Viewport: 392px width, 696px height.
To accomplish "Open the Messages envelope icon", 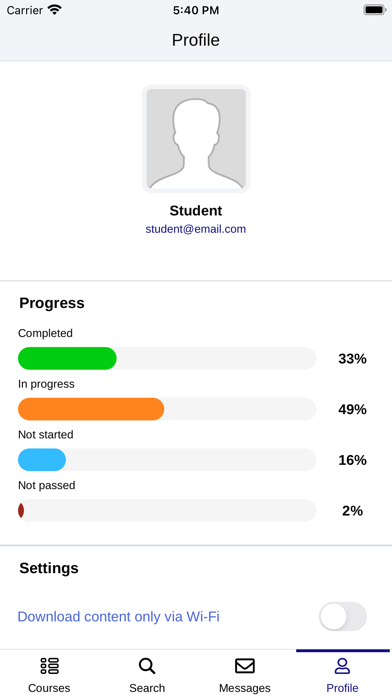I will (x=245, y=666).
